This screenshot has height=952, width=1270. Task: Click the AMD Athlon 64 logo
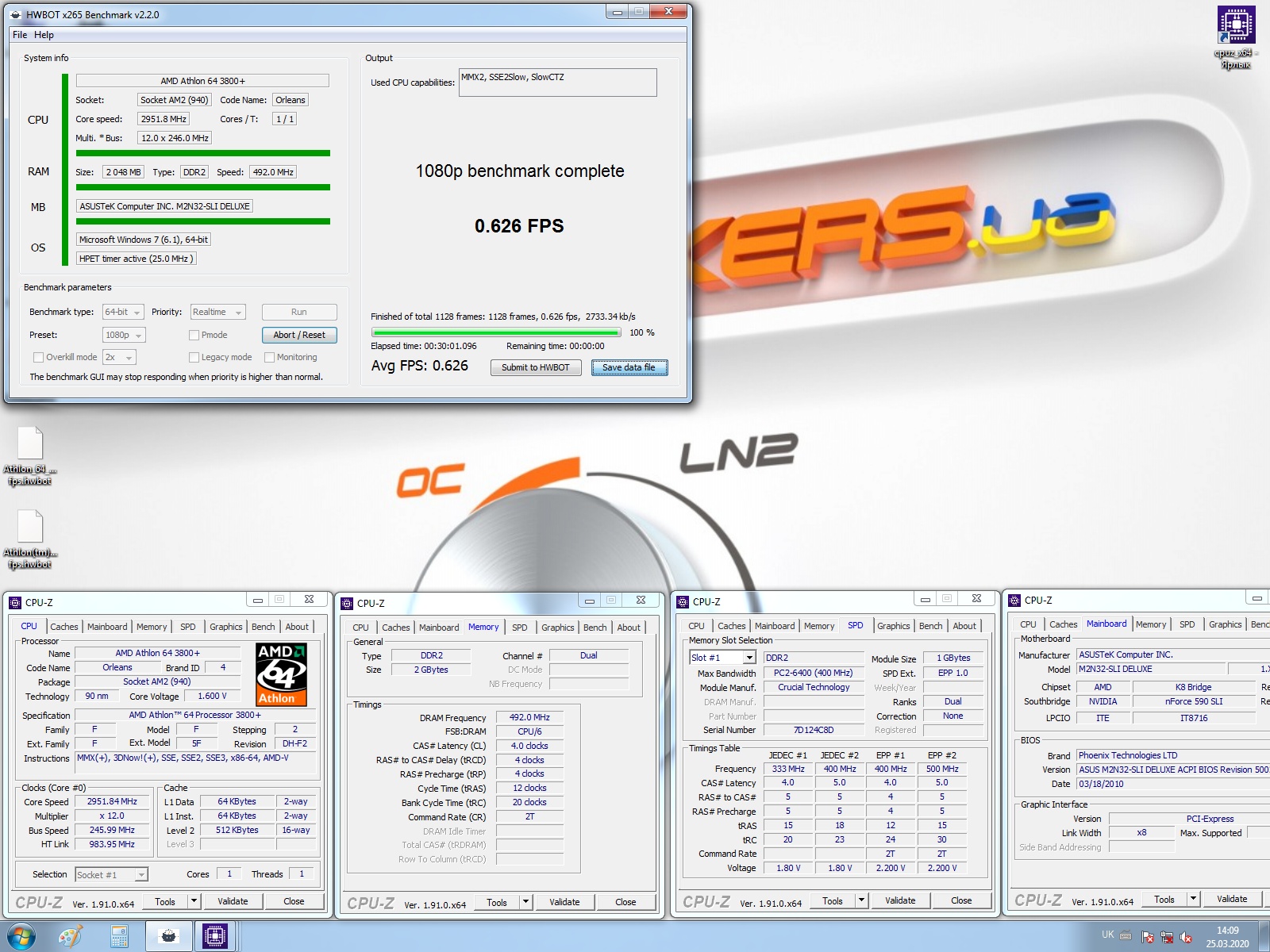click(281, 674)
